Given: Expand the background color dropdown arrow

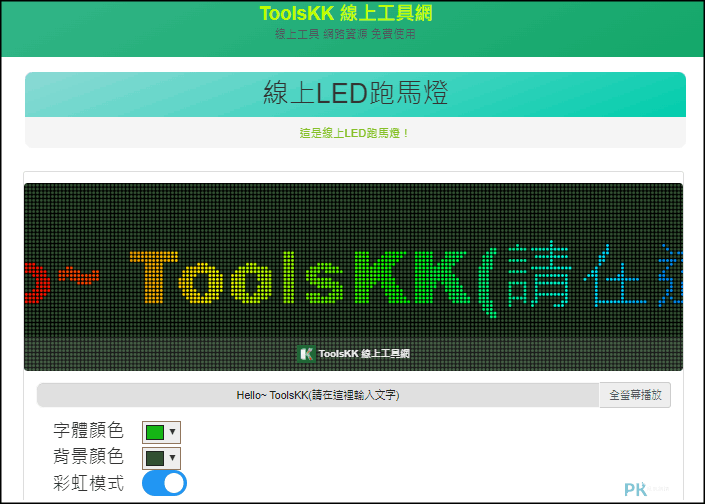Looking at the screenshot, I should click(x=173, y=458).
